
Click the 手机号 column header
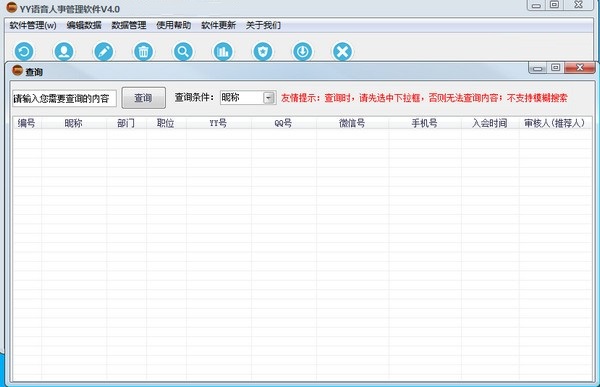click(x=425, y=123)
